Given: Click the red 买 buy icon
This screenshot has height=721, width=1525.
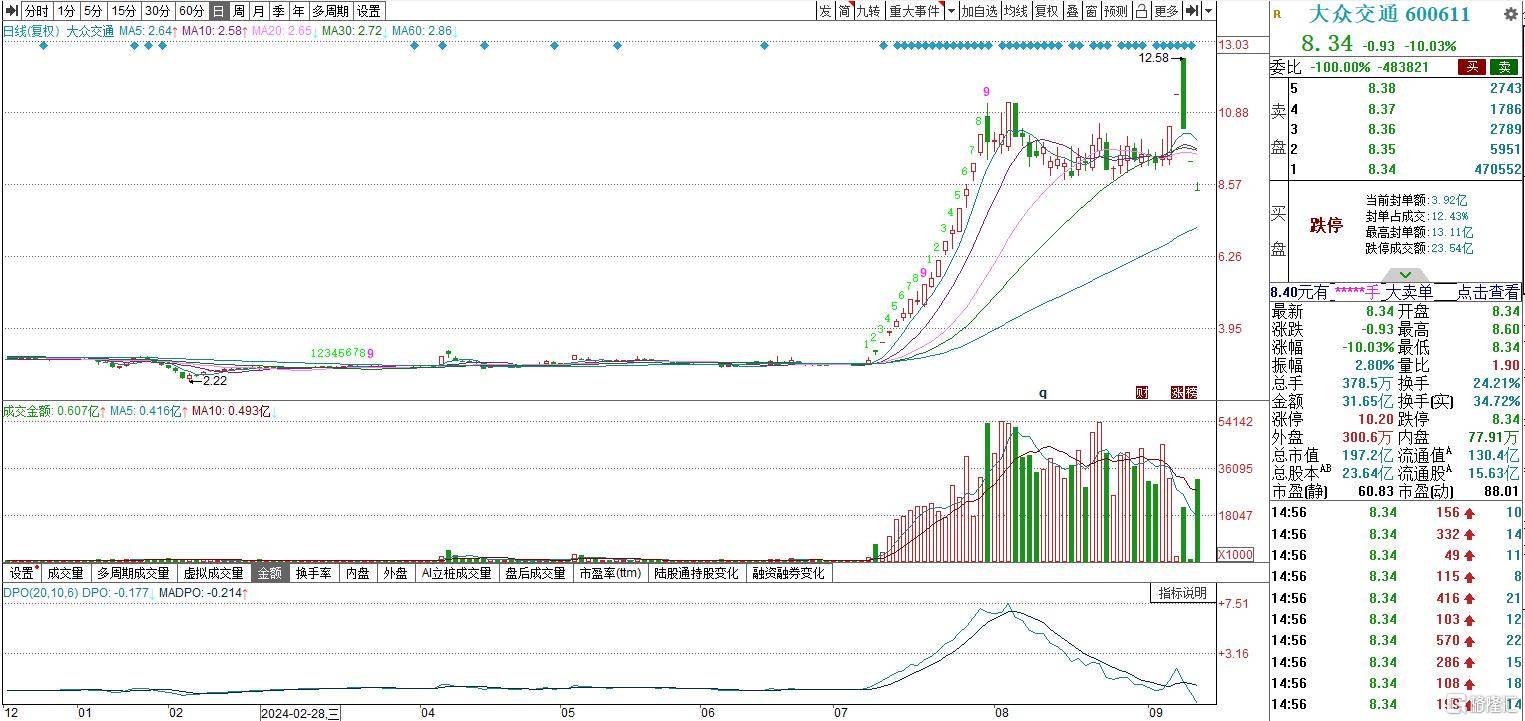Looking at the screenshot, I should coord(1472,67).
